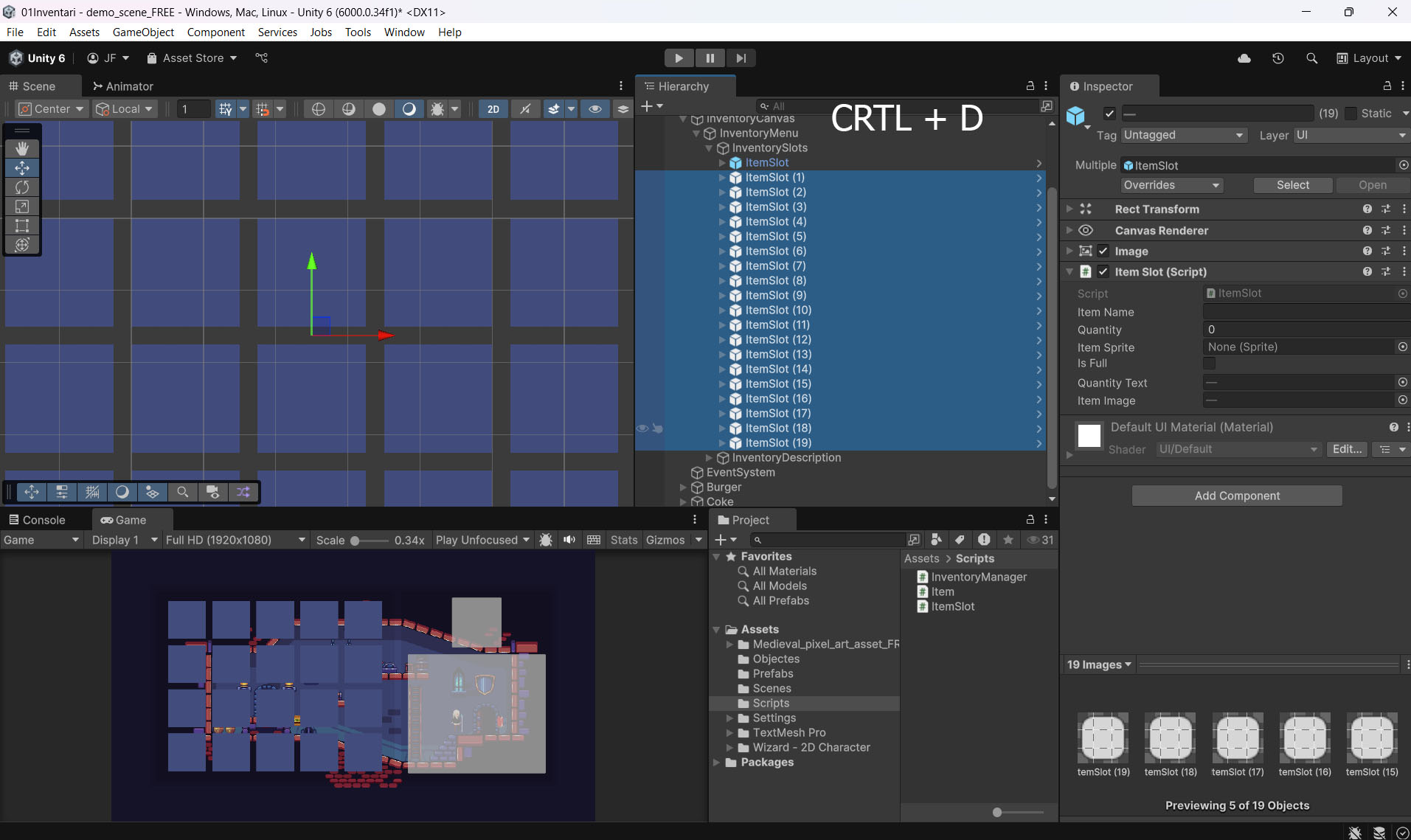The image size is (1411, 840).
Task: Open the Unity Cloud icon
Action: tap(1244, 58)
